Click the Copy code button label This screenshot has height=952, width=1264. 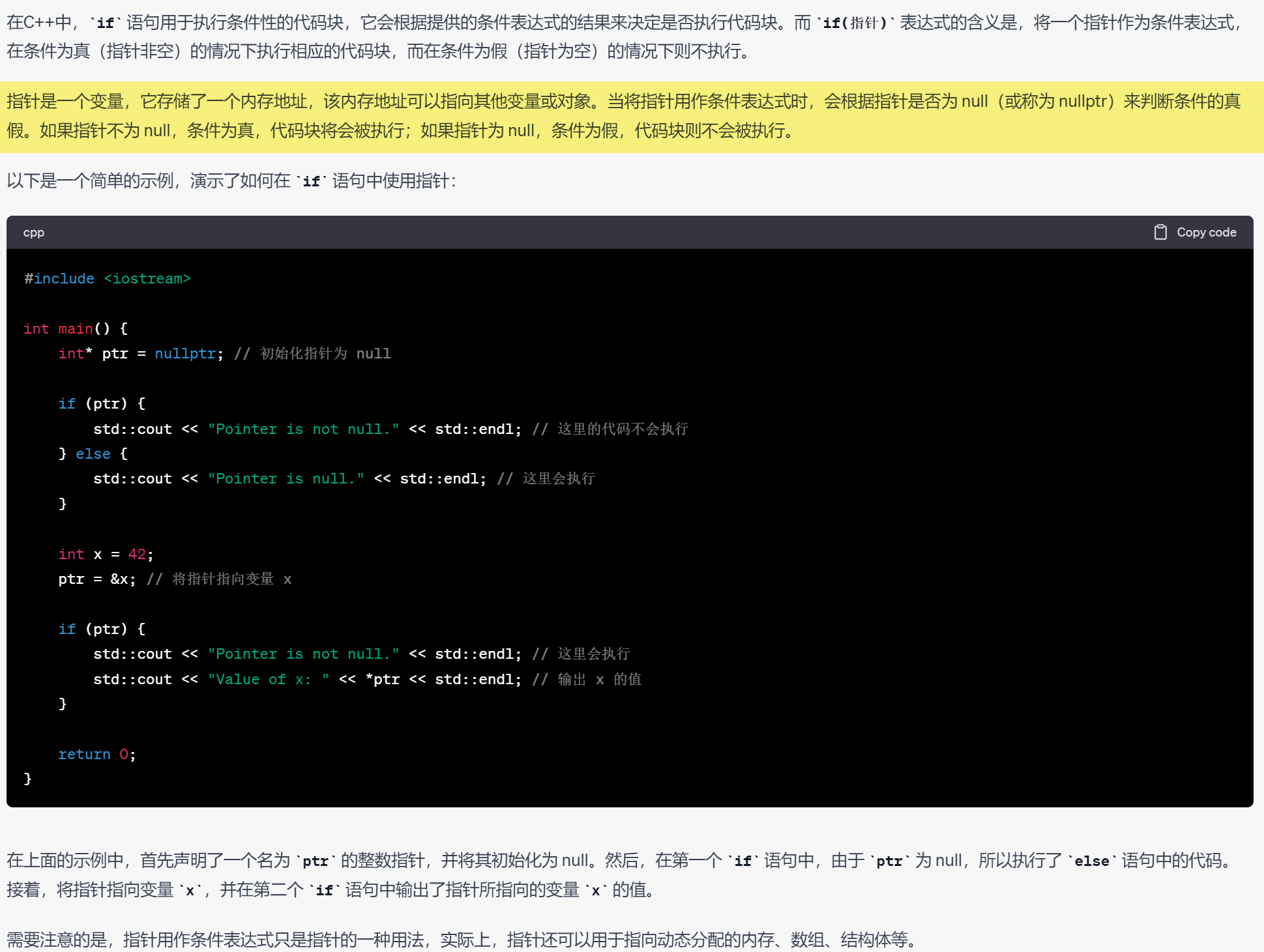tap(1206, 232)
